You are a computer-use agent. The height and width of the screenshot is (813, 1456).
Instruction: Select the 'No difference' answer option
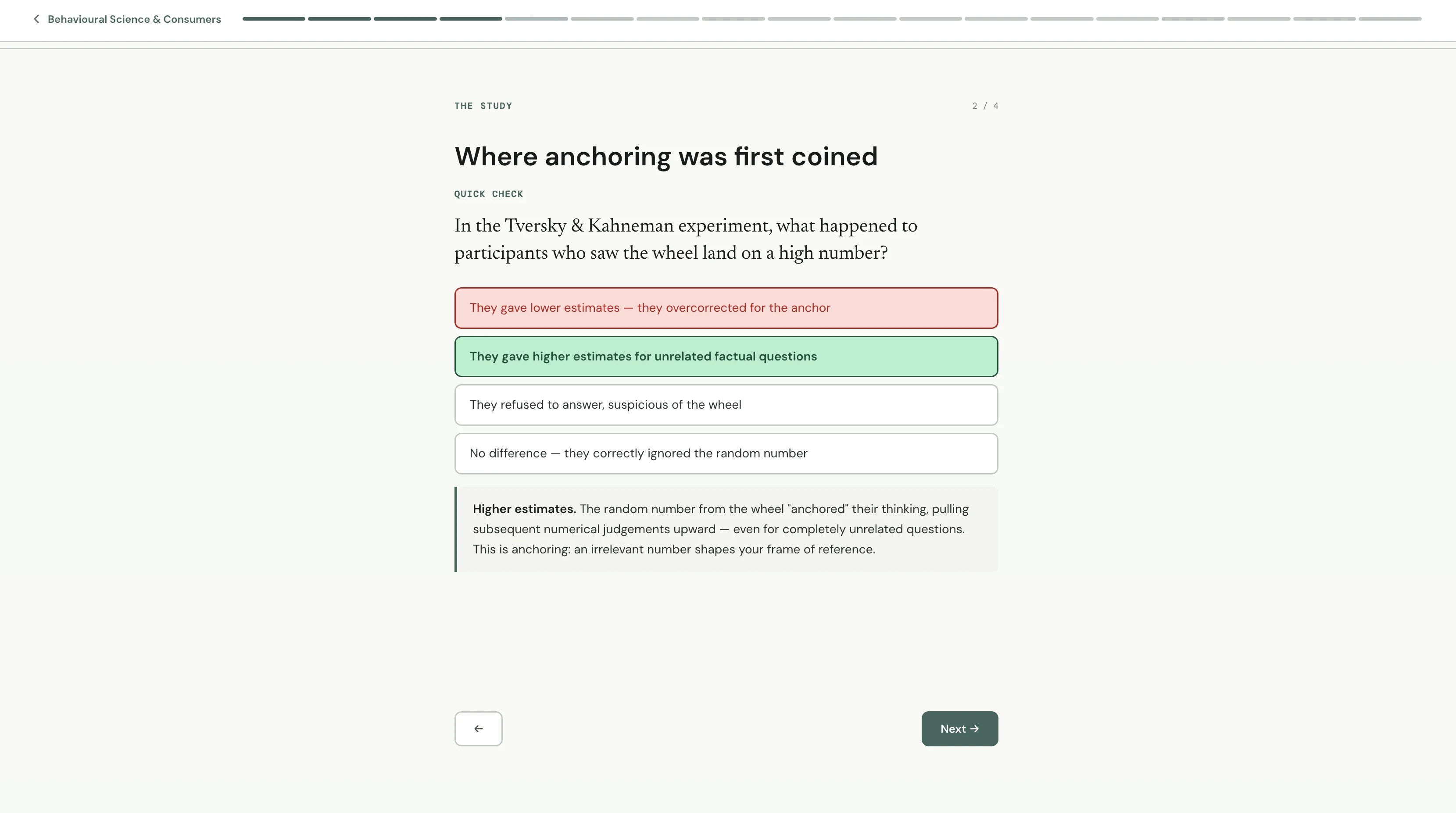point(726,453)
